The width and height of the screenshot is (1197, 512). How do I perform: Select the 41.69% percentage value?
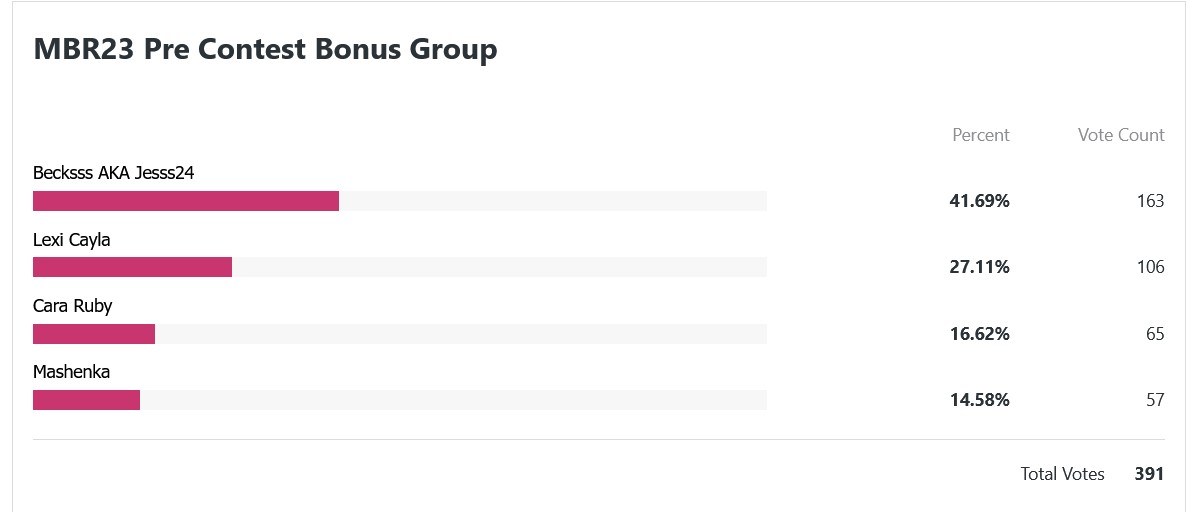click(x=979, y=201)
